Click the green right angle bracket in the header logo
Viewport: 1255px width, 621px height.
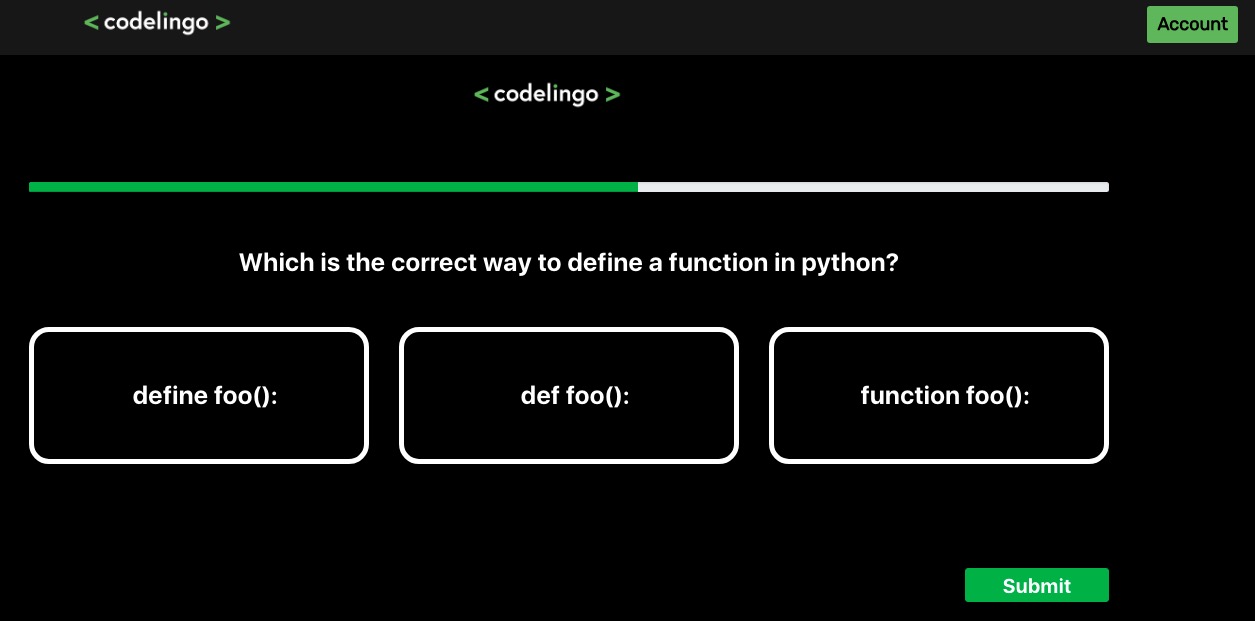tap(222, 22)
